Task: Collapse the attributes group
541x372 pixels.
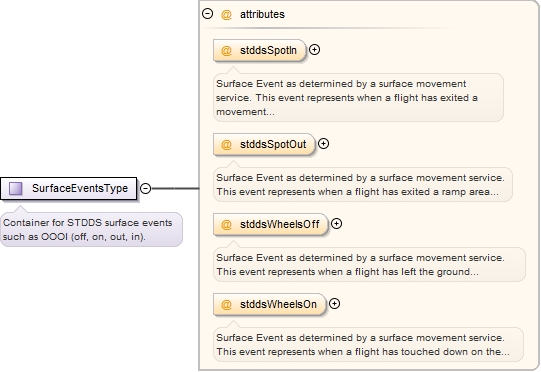Action: coord(207,13)
